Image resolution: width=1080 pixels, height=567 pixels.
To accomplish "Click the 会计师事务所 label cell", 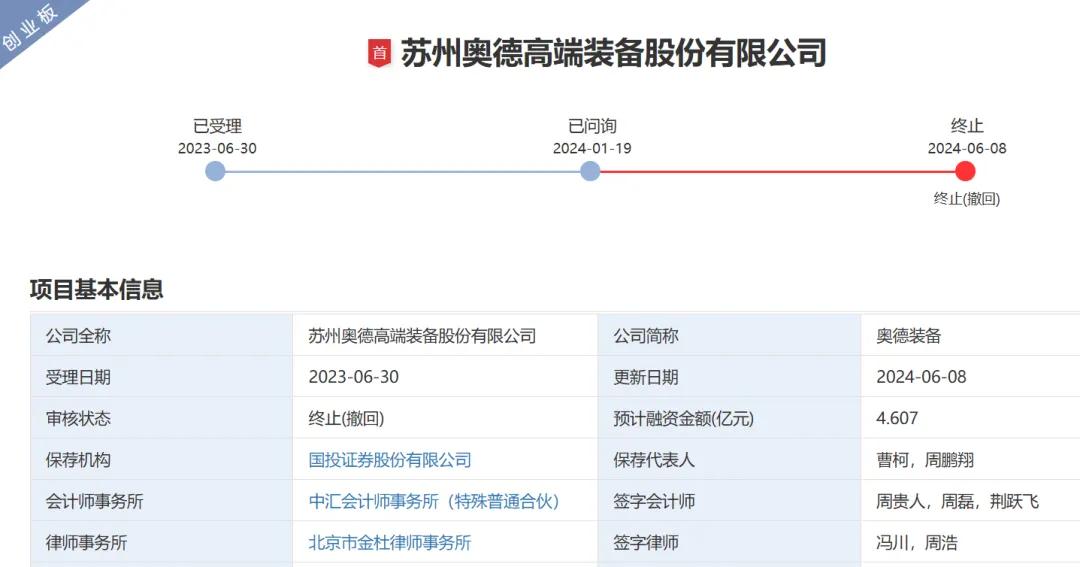I will point(162,501).
